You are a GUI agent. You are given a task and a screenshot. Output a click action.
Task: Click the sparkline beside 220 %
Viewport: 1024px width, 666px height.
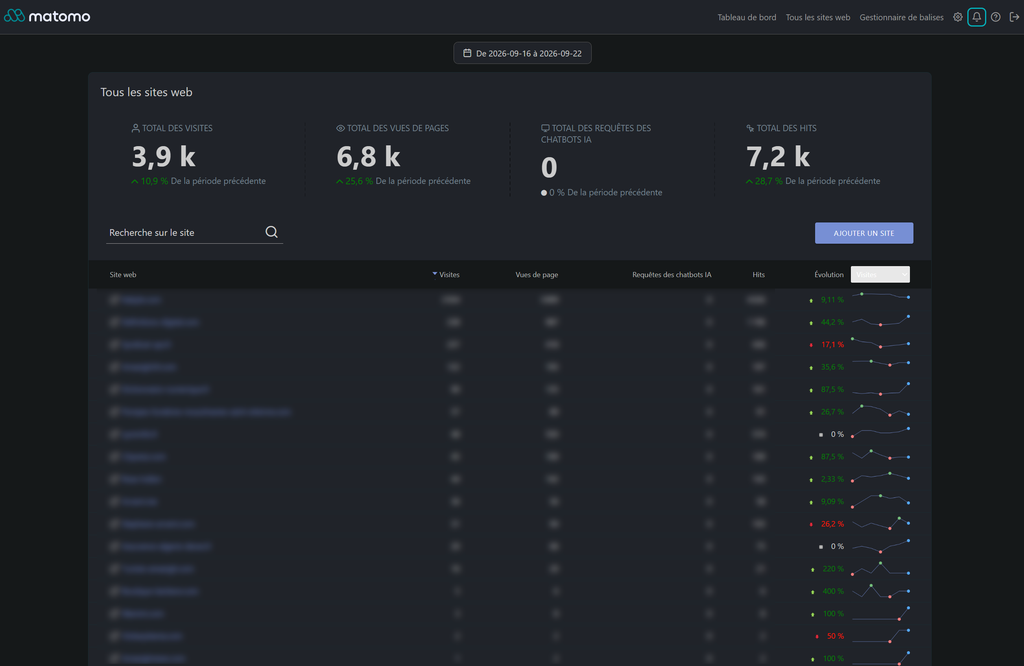point(880,568)
